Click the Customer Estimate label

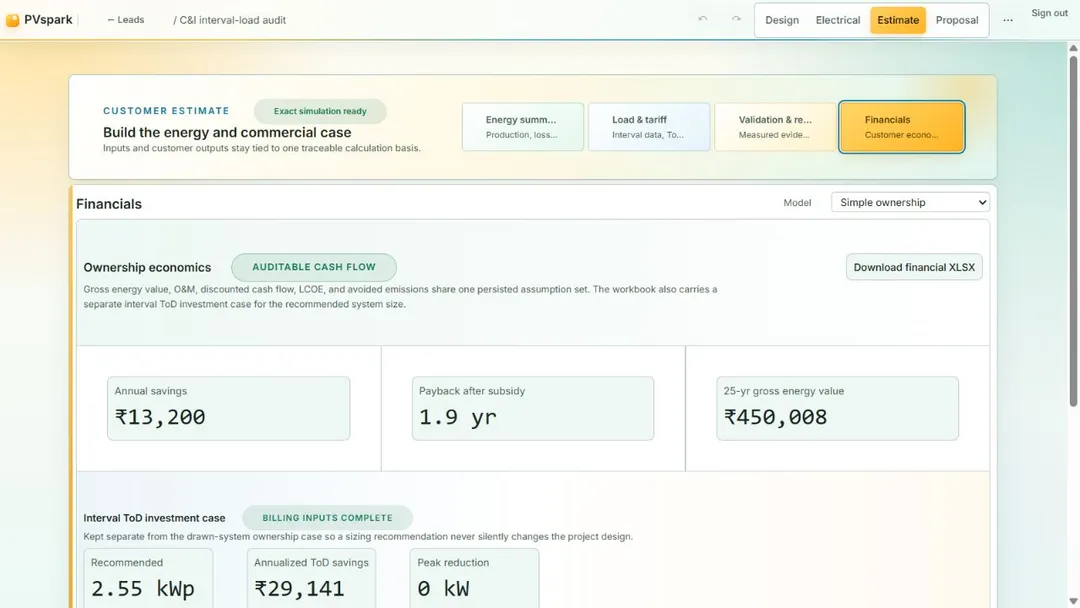click(x=166, y=111)
